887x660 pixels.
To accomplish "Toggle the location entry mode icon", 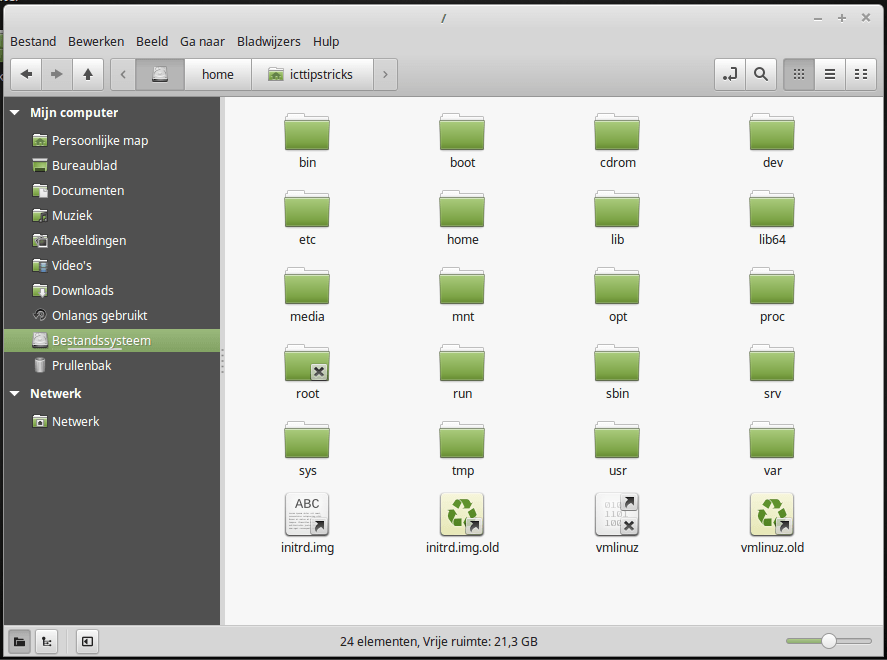I will 730,74.
